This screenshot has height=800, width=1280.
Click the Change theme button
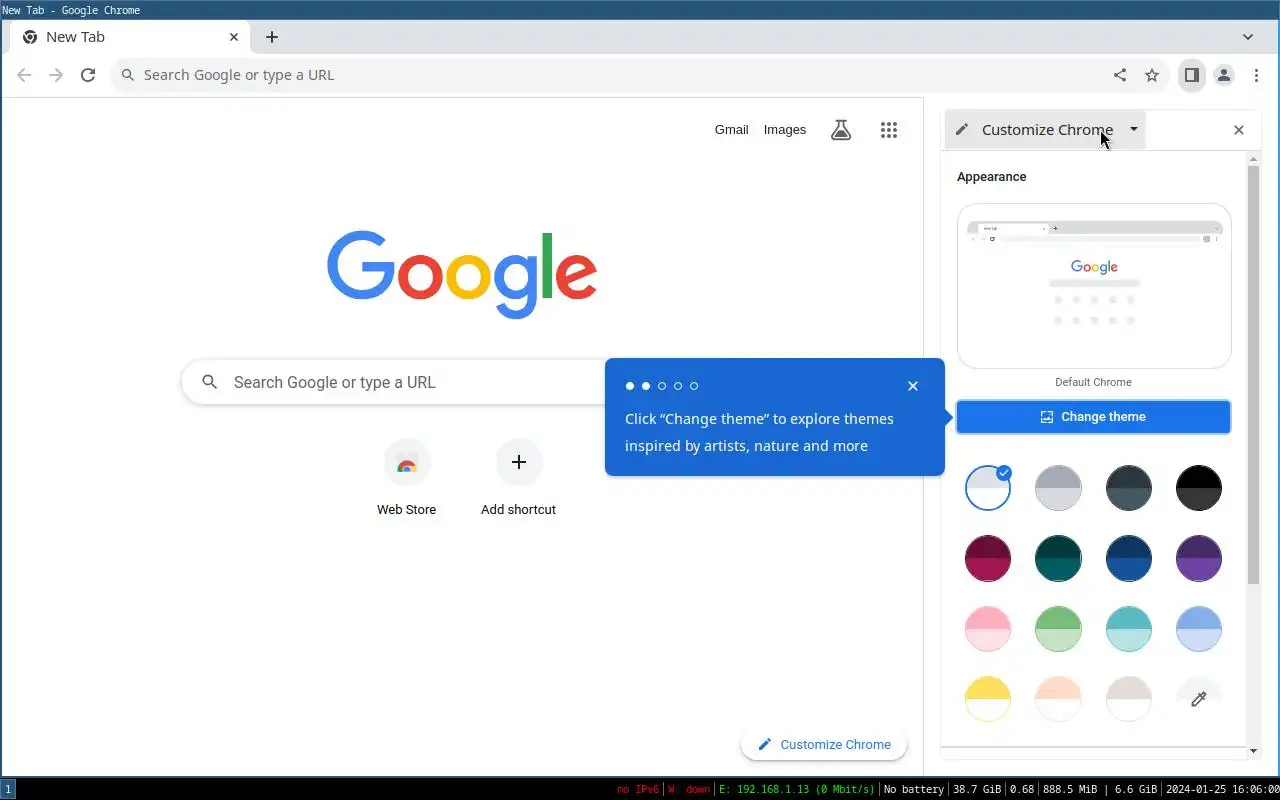click(1094, 417)
